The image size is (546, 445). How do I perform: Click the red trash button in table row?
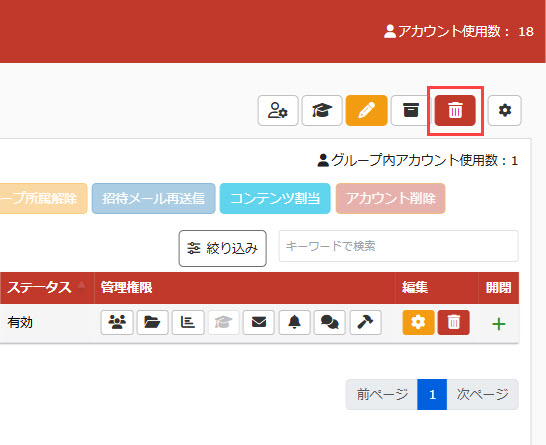(x=453, y=322)
